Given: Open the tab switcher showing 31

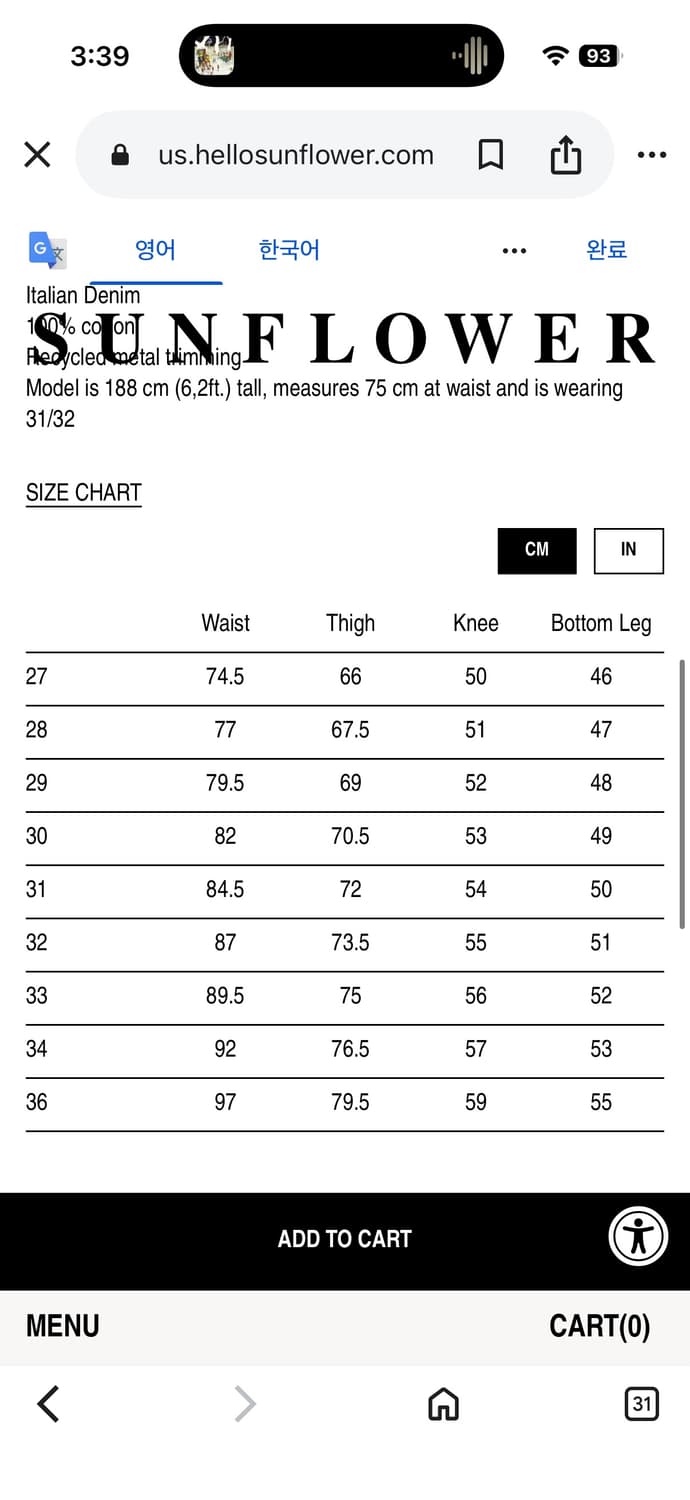Looking at the screenshot, I should [641, 1404].
